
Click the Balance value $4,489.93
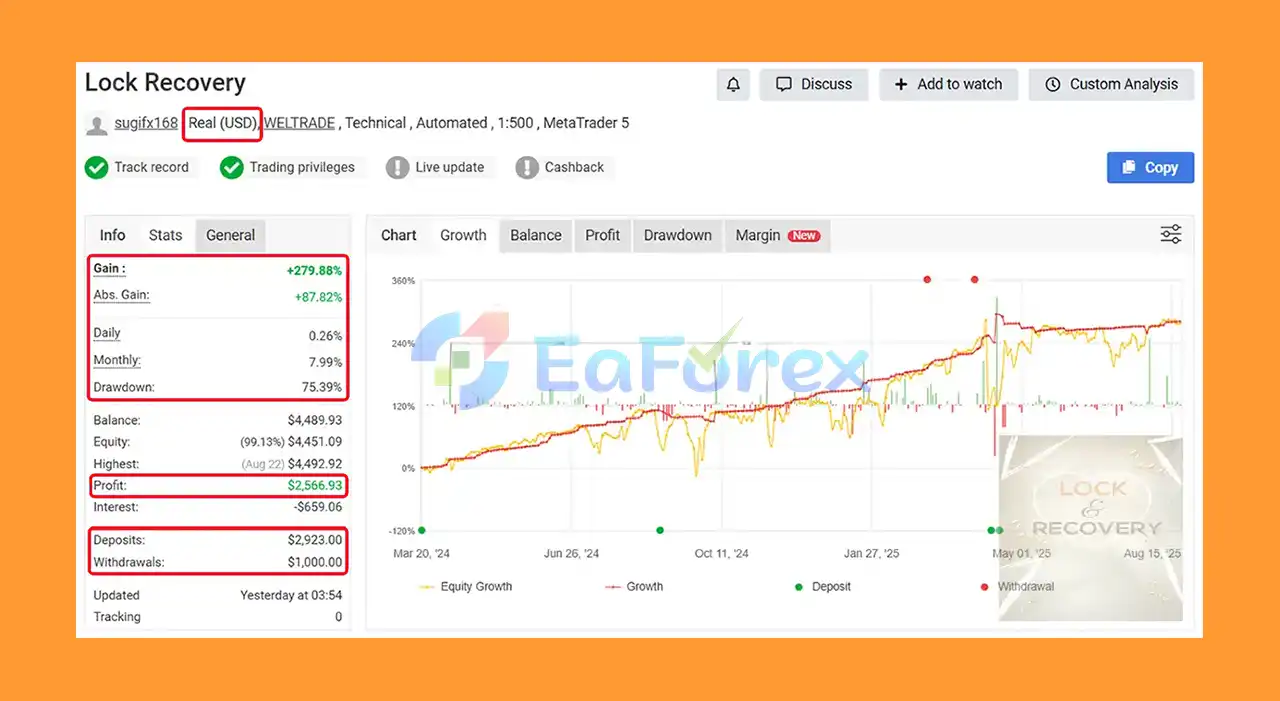pos(315,420)
